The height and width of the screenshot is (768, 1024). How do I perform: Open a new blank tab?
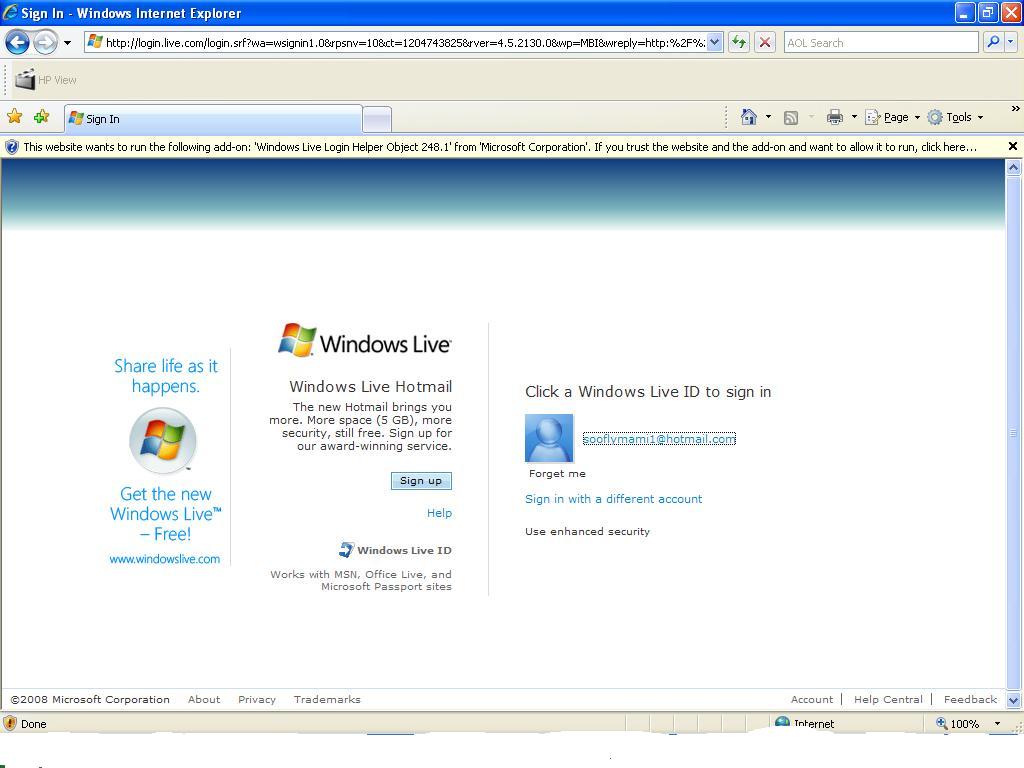point(377,120)
